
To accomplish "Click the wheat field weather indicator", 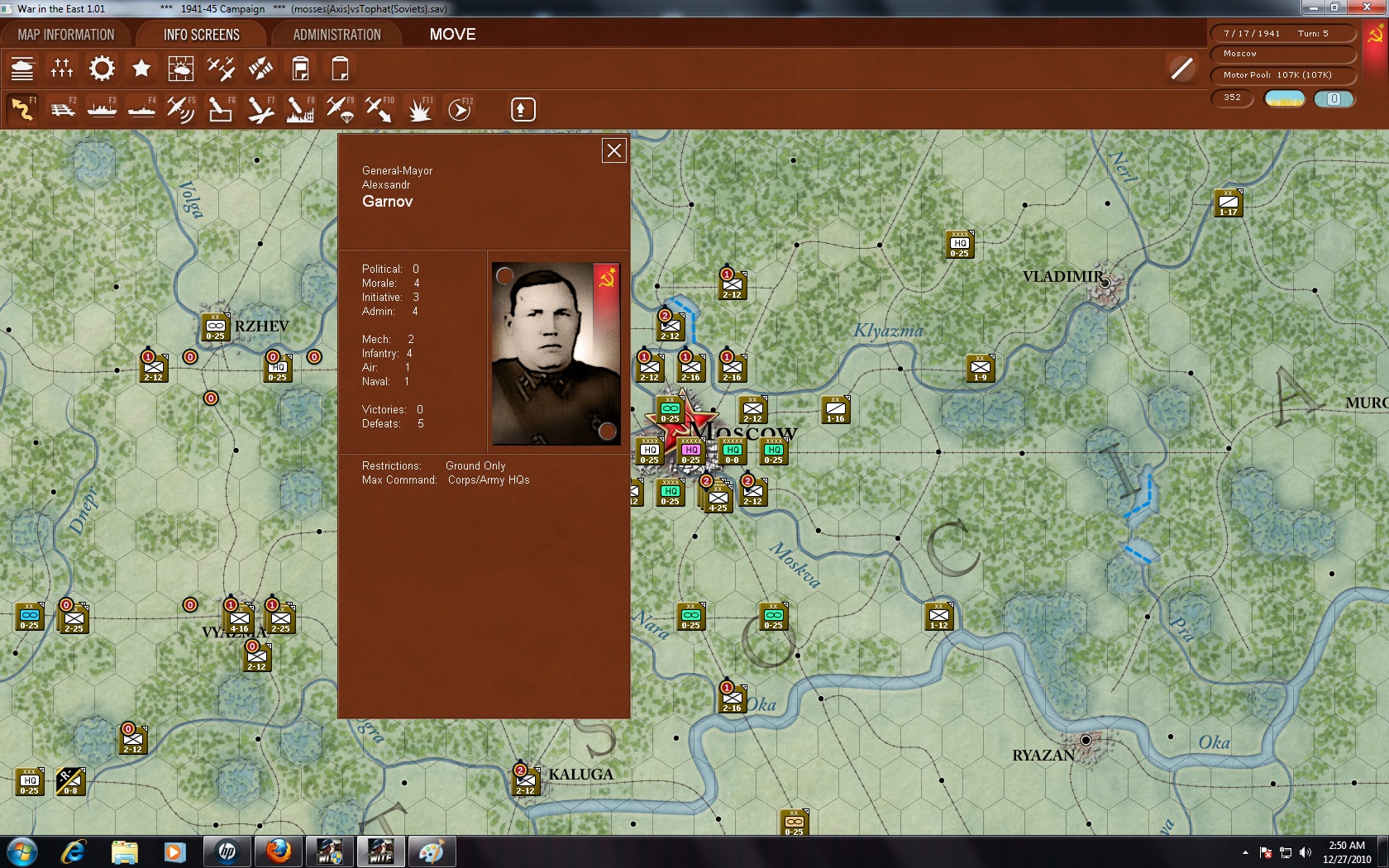I will pyautogui.click(x=1285, y=98).
